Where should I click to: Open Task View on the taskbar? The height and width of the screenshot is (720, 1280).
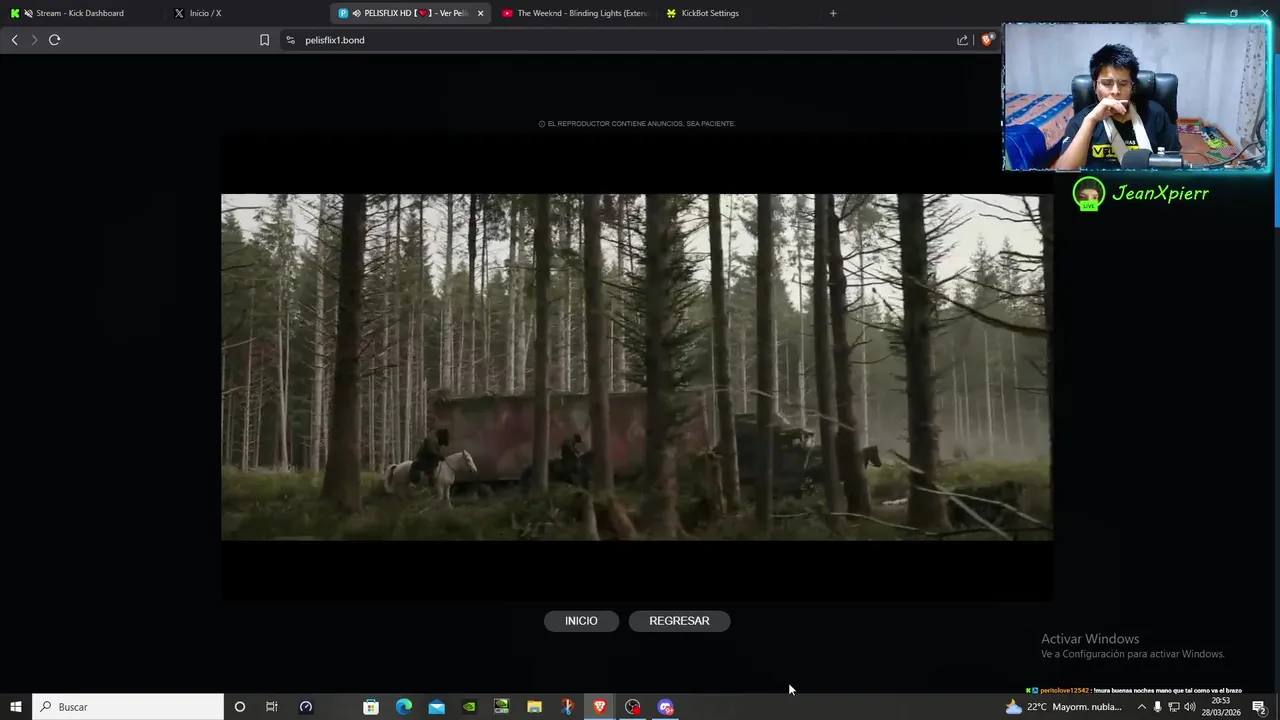pyautogui.click(x=271, y=707)
